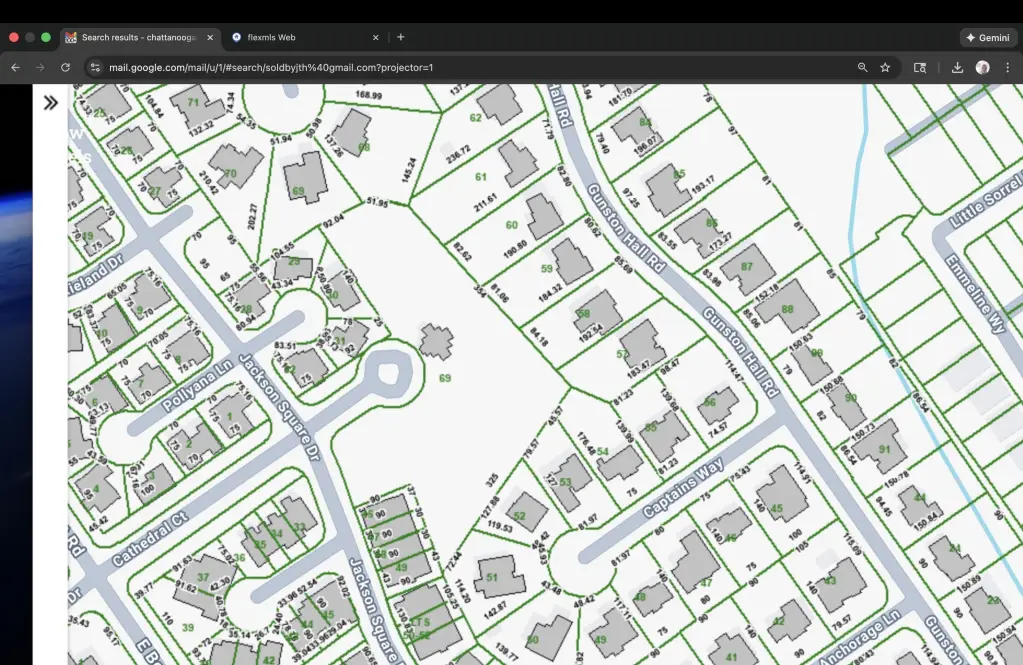This screenshot has height=665, width=1023.
Task: Switch to the flexmls Web tab
Action: point(272,37)
